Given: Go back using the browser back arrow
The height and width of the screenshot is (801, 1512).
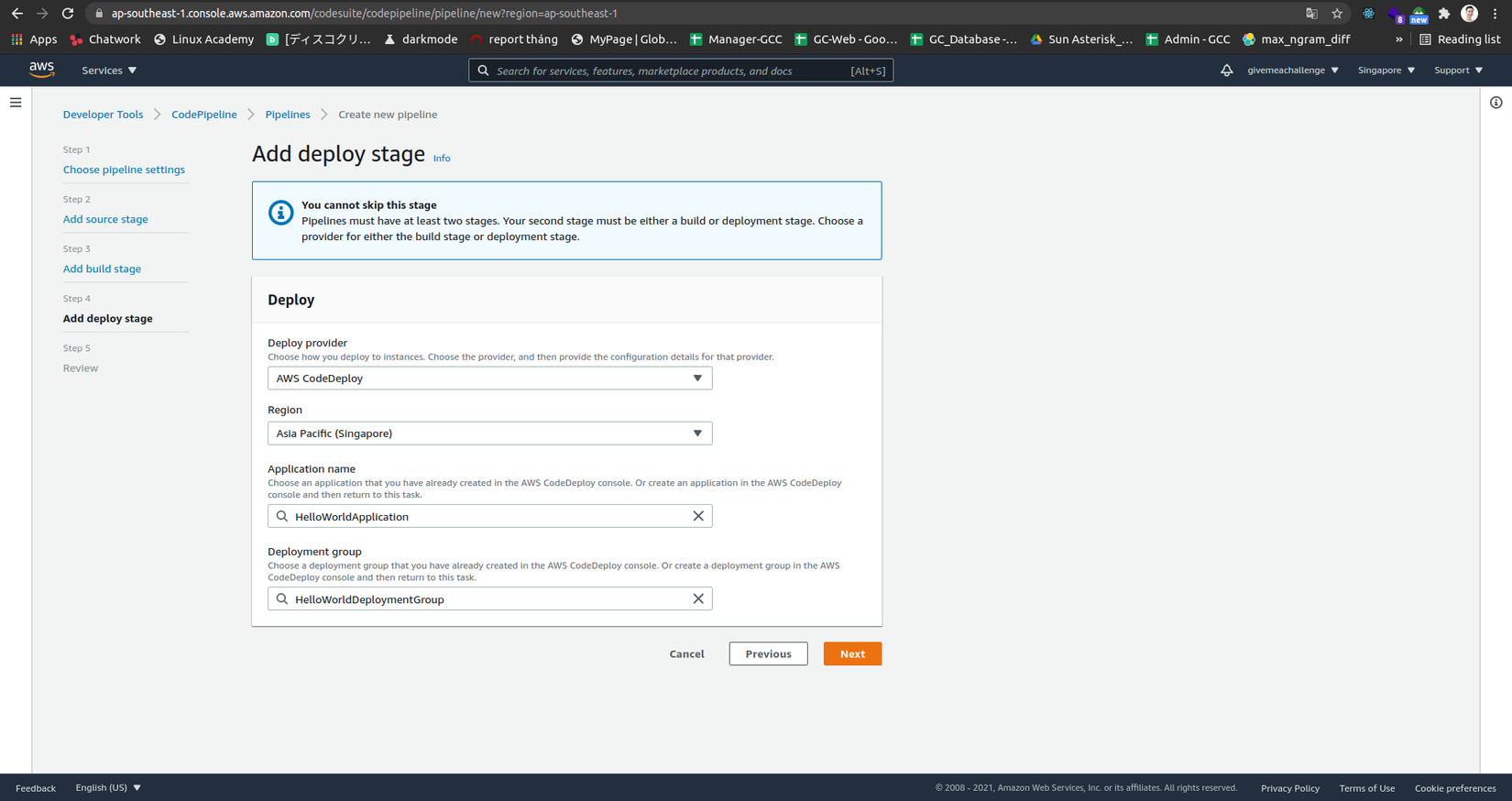Looking at the screenshot, I should pyautogui.click(x=16, y=14).
